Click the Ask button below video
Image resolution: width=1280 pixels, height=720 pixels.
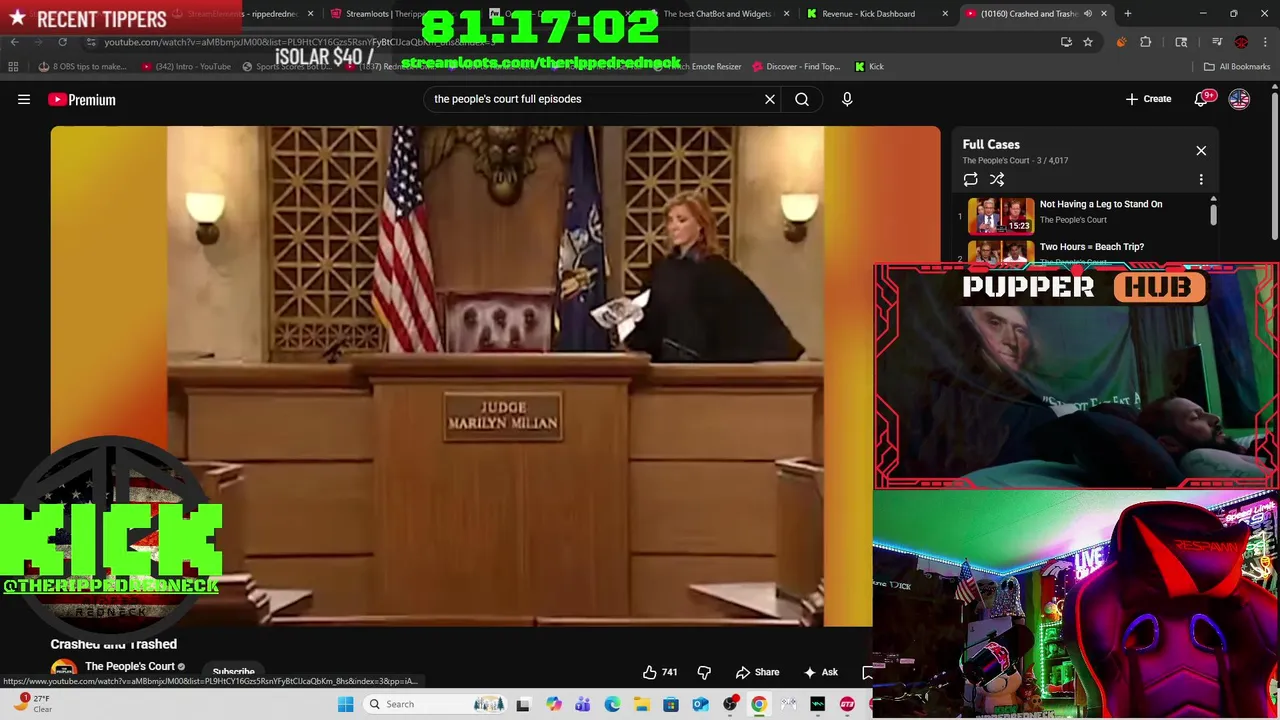tap(821, 672)
